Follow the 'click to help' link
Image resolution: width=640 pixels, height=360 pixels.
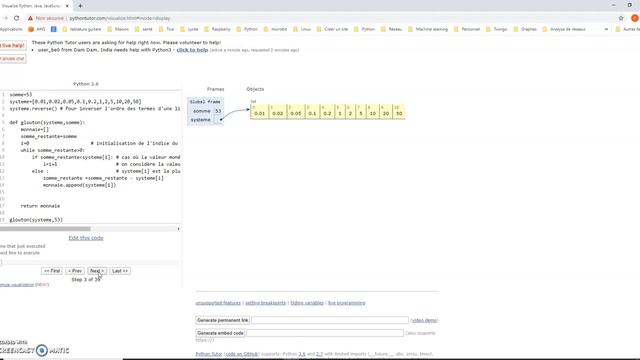192,50
